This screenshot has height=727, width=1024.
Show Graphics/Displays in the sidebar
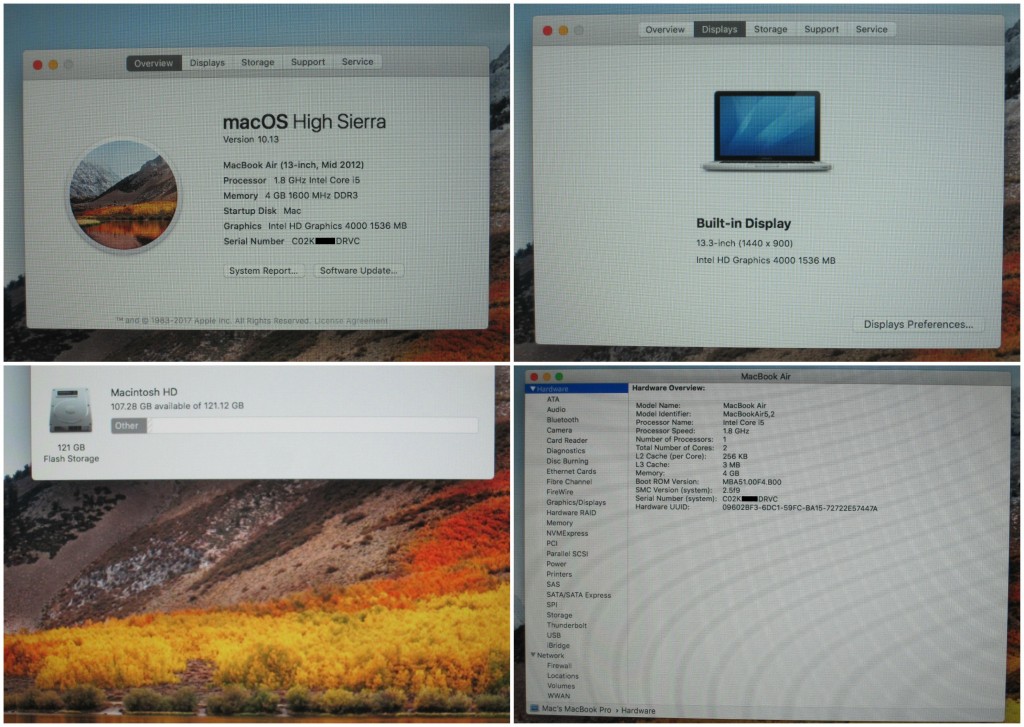tap(576, 502)
